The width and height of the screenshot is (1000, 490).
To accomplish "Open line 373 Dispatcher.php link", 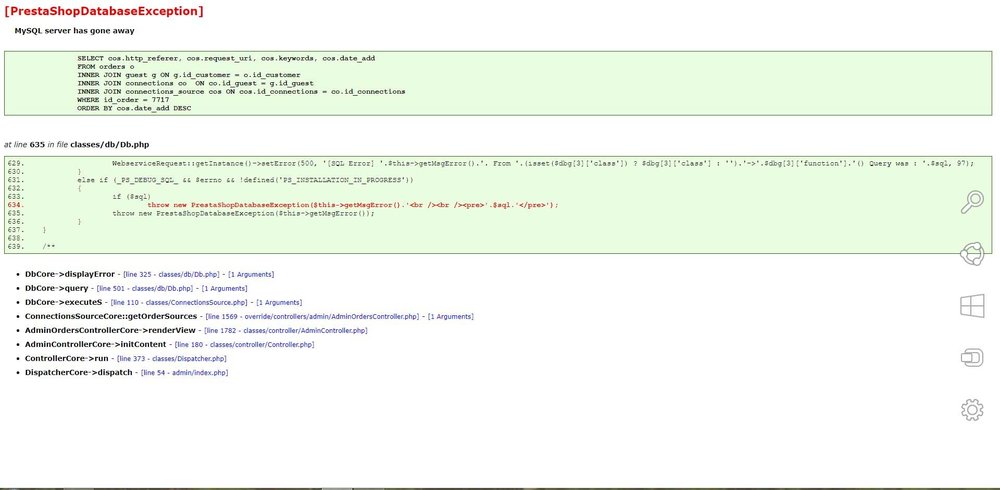I will click(172, 359).
